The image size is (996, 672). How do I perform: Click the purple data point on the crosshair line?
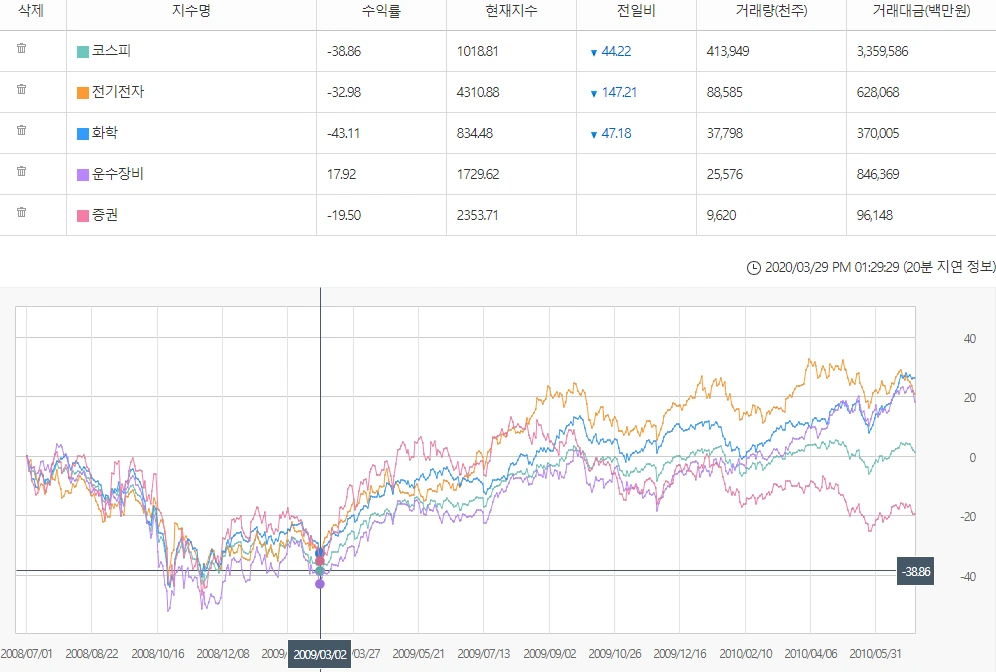click(320, 584)
